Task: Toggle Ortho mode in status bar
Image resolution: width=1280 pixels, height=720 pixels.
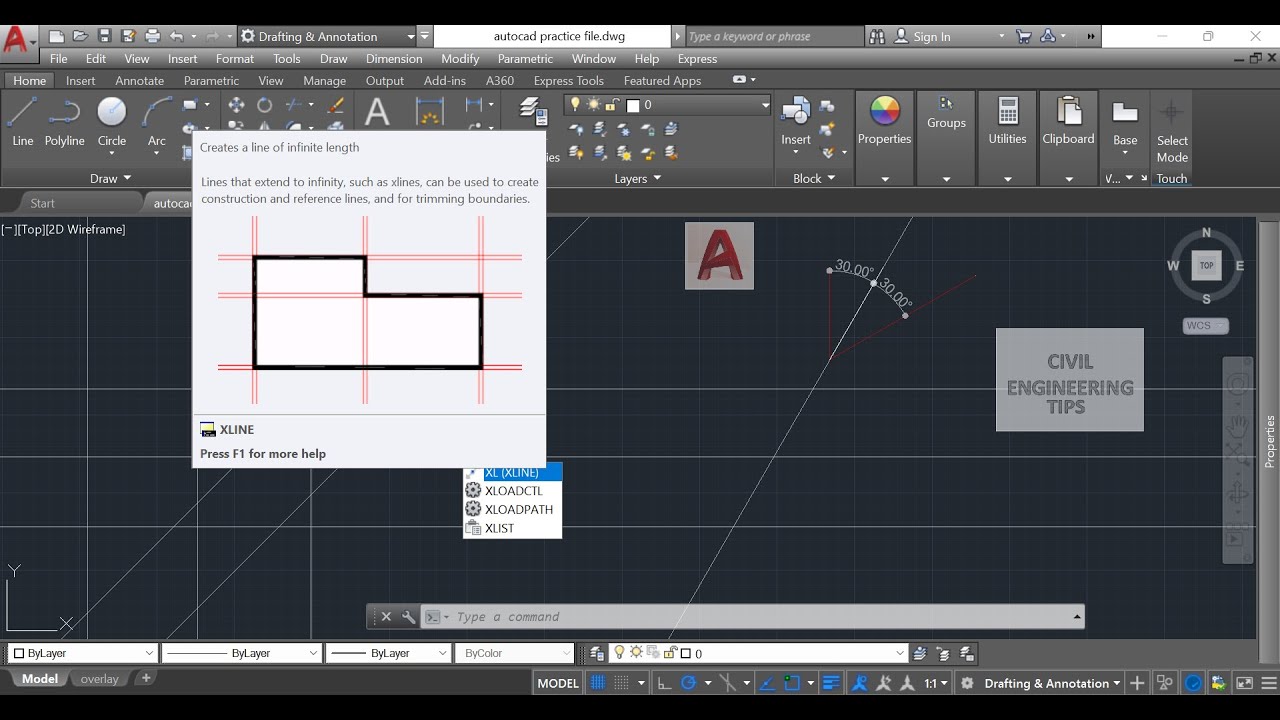Action: [663, 683]
